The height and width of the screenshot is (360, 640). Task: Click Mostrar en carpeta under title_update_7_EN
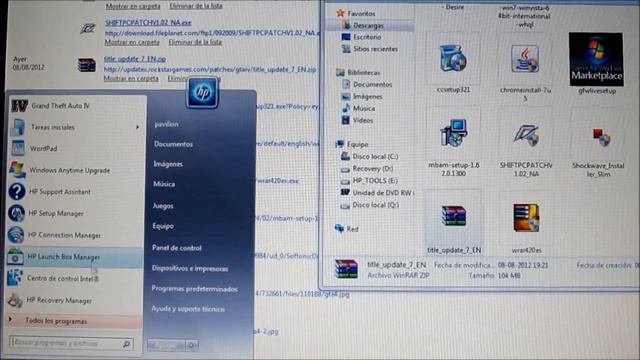(131, 78)
